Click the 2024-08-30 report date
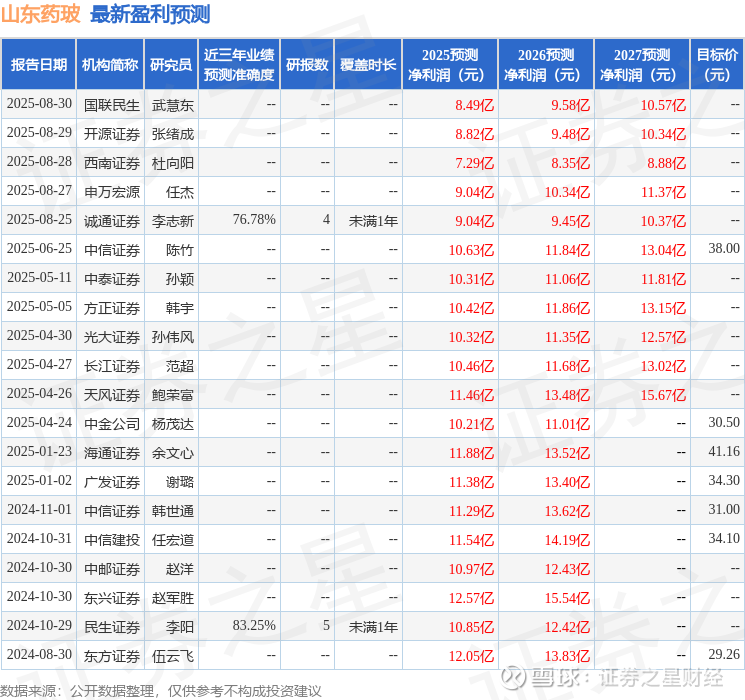Image resolution: width=745 pixels, height=700 pixels. coord(39,654)
